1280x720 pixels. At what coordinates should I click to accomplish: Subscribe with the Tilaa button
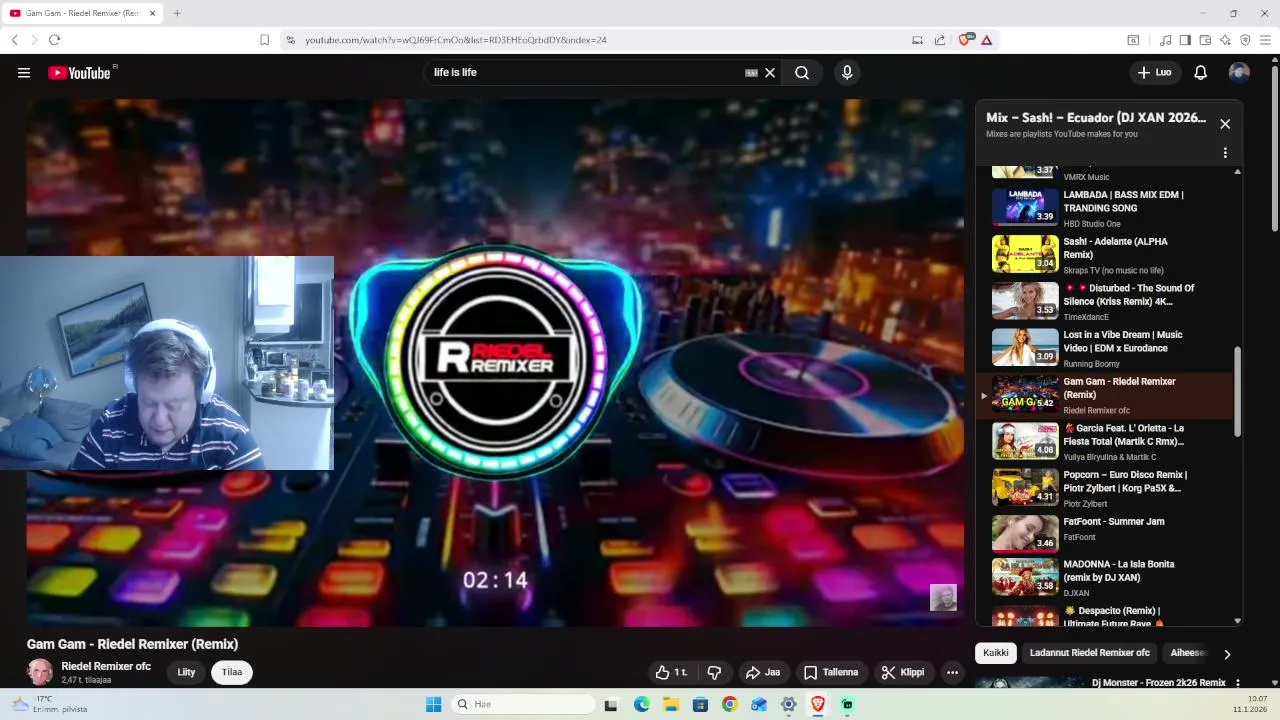pyautogui.click(x=232, y=672)
